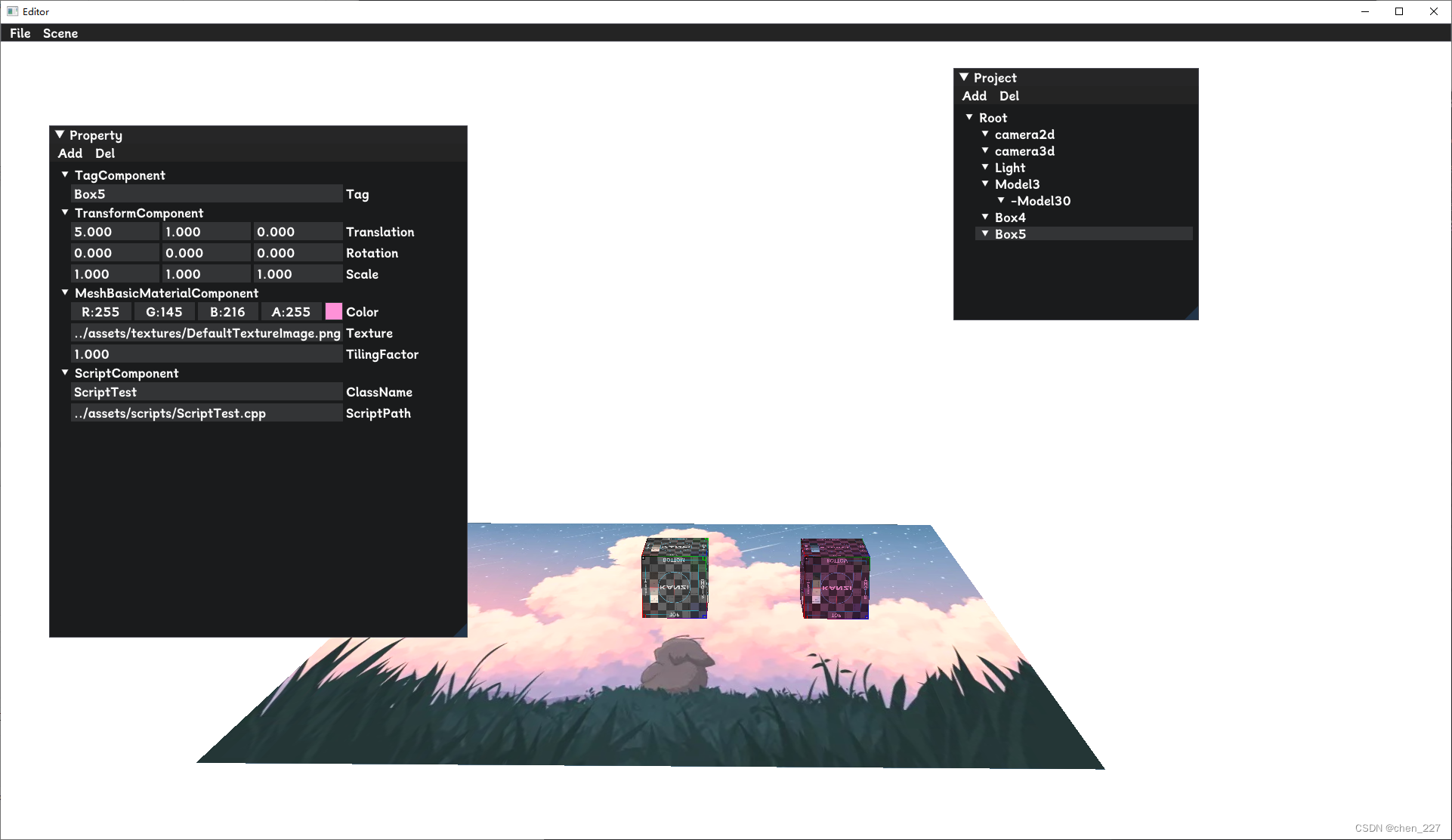Edit Scale Z value field
This screenshot has height=840, width=1452.
click(298, 274)
